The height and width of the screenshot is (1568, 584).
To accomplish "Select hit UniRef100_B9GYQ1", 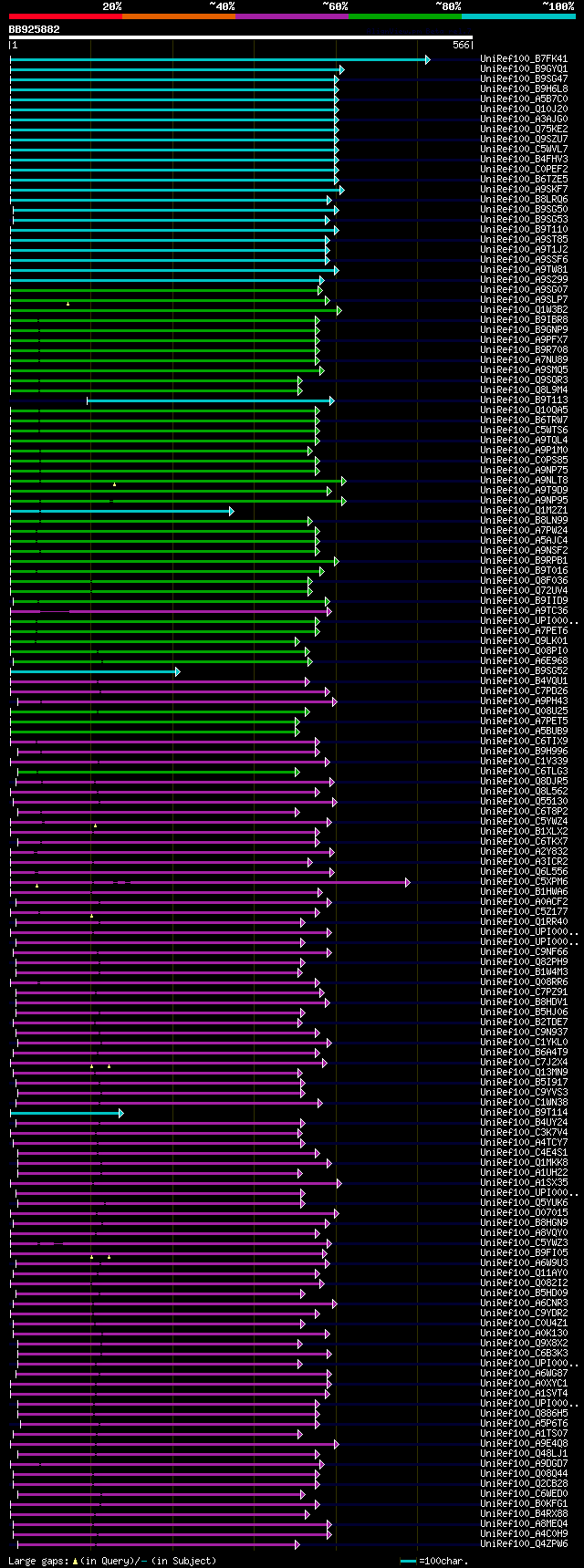I will tap(524, 68).
